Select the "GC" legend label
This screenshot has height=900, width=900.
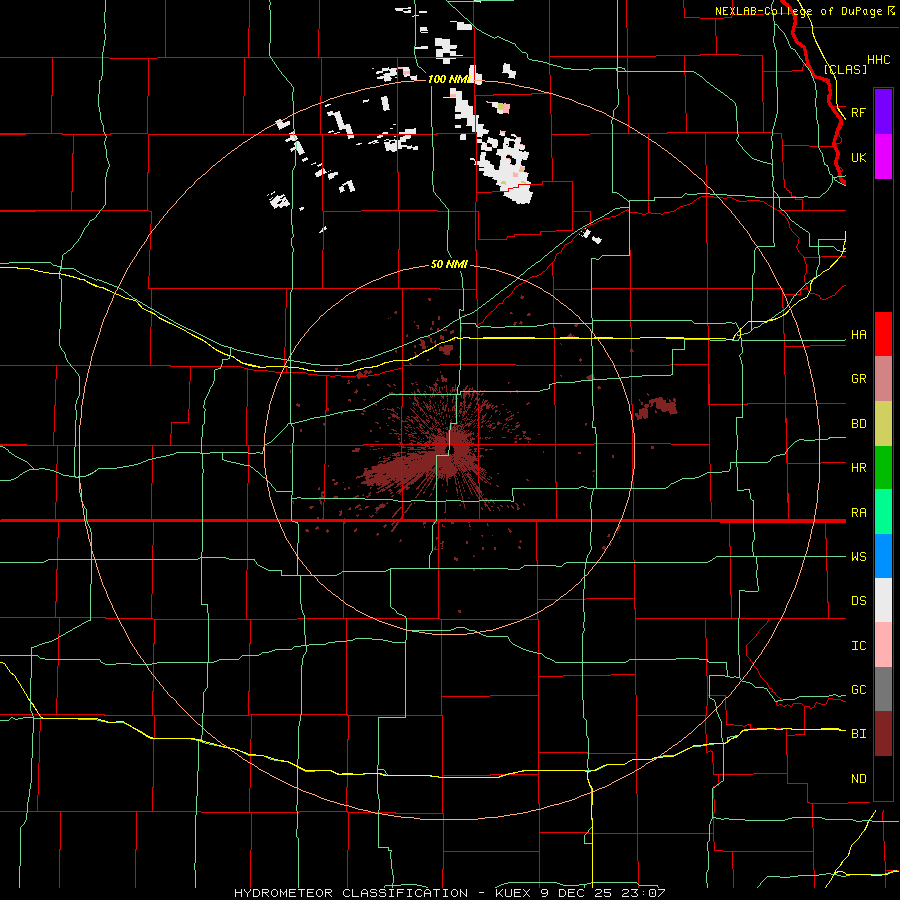tap(858, 690)
